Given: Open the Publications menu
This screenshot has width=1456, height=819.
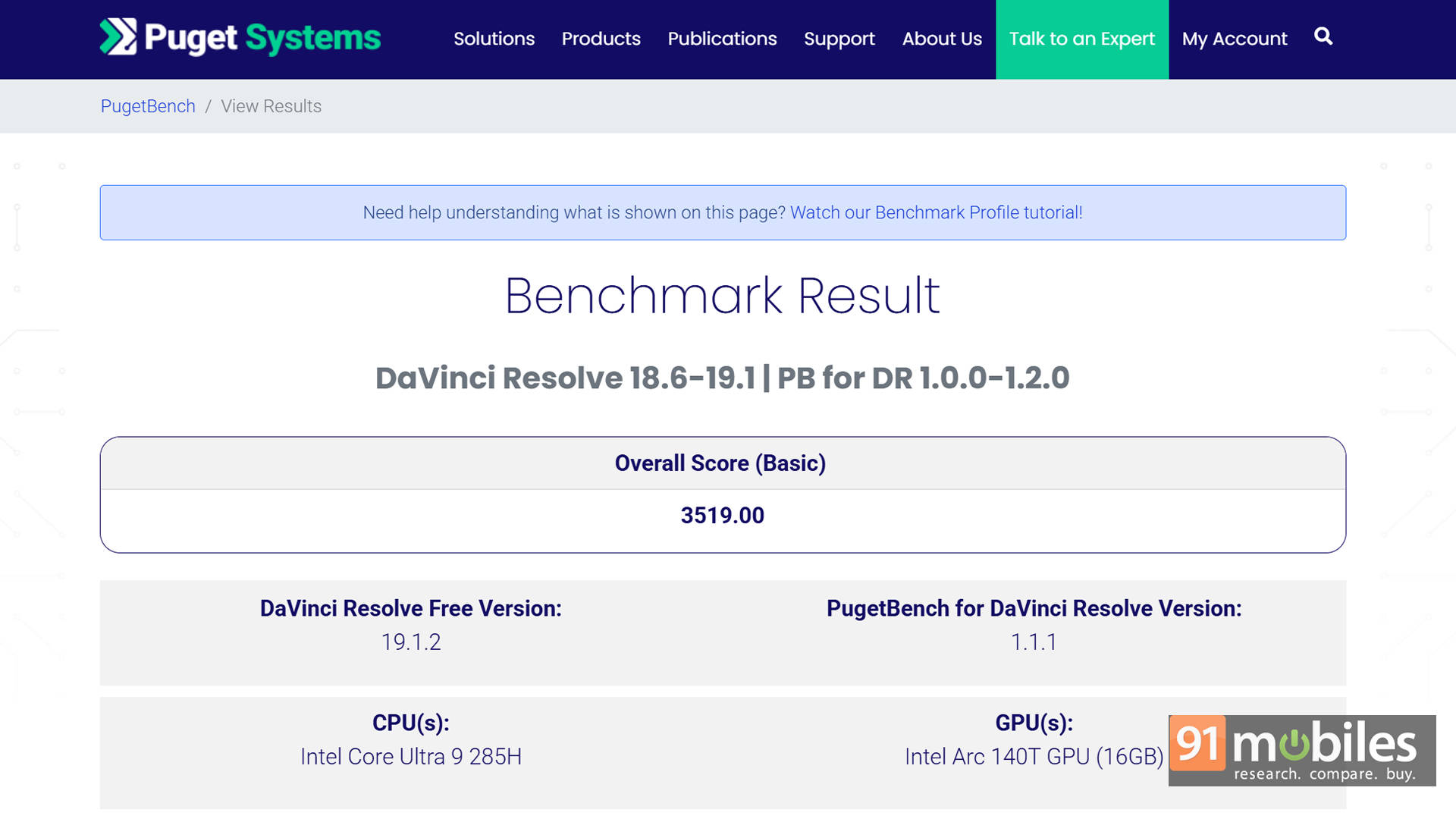Looking at the screenshot, I should pyautogui.click(x=722, y=39).
